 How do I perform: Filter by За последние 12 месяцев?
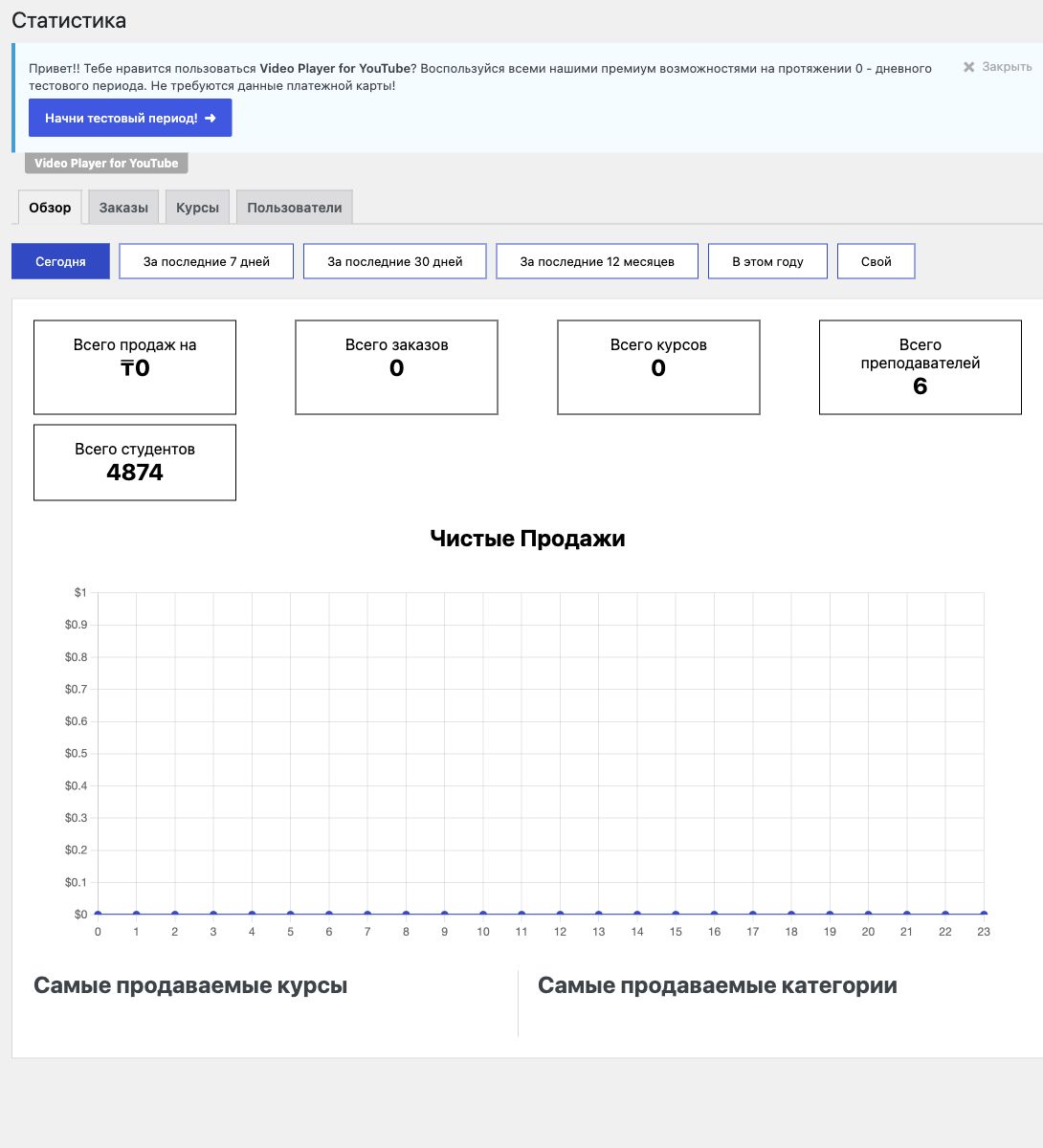pos(597,261)
